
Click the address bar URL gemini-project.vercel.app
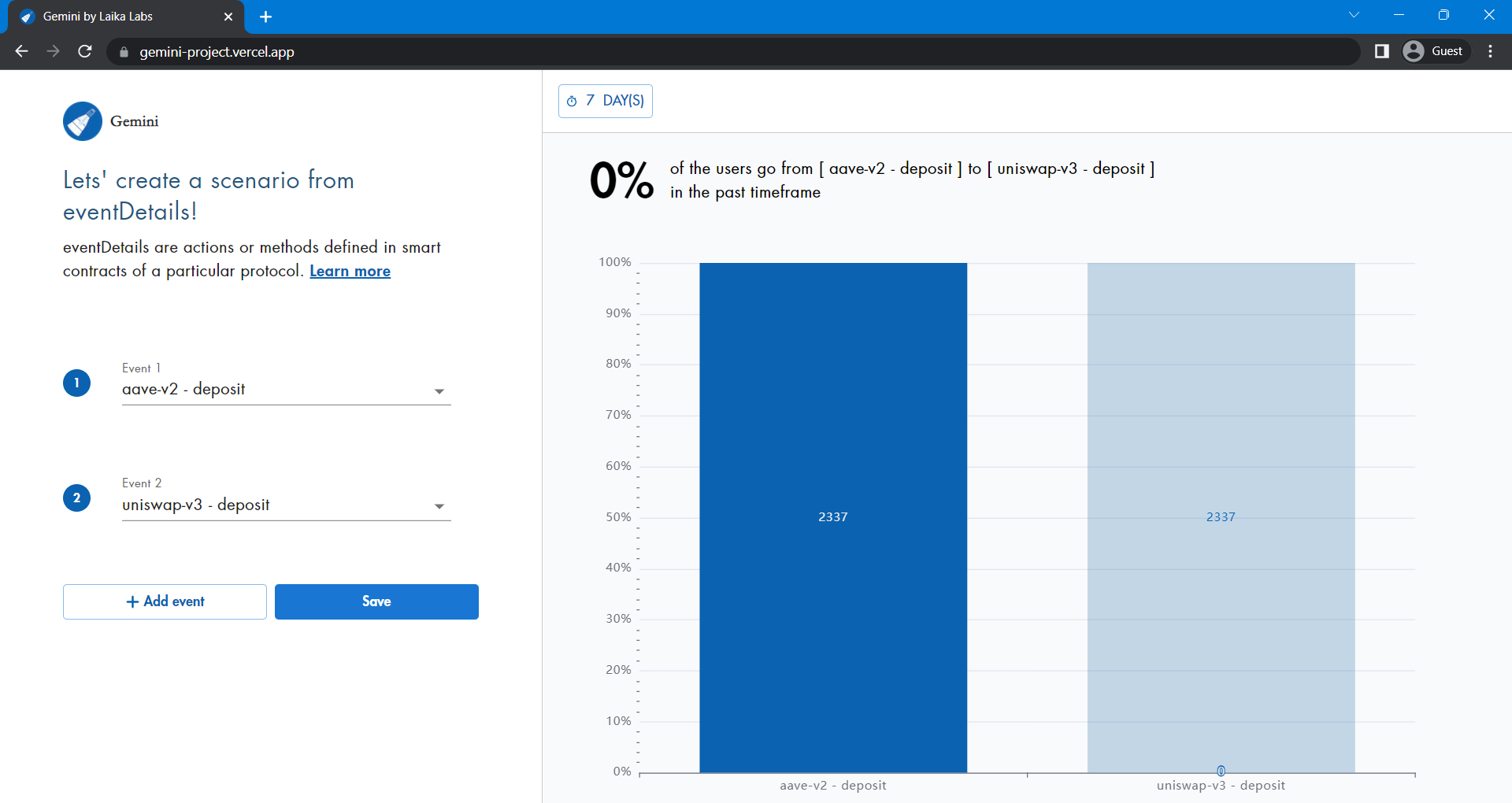(217, 52)
